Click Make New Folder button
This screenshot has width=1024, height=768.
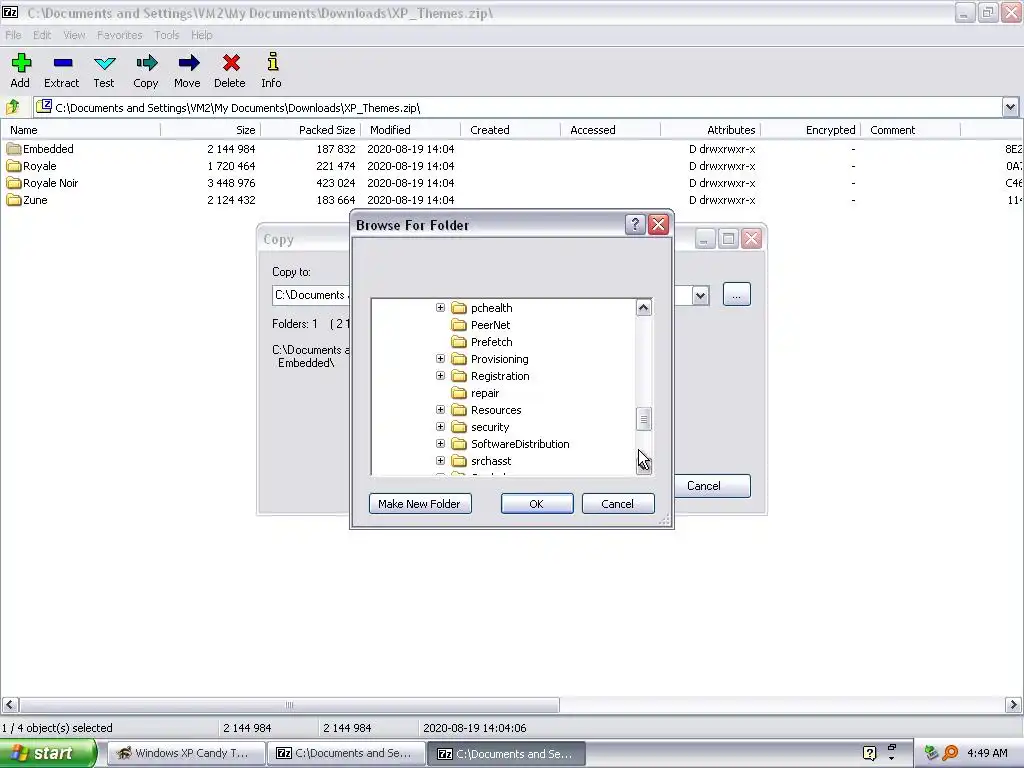420,504
